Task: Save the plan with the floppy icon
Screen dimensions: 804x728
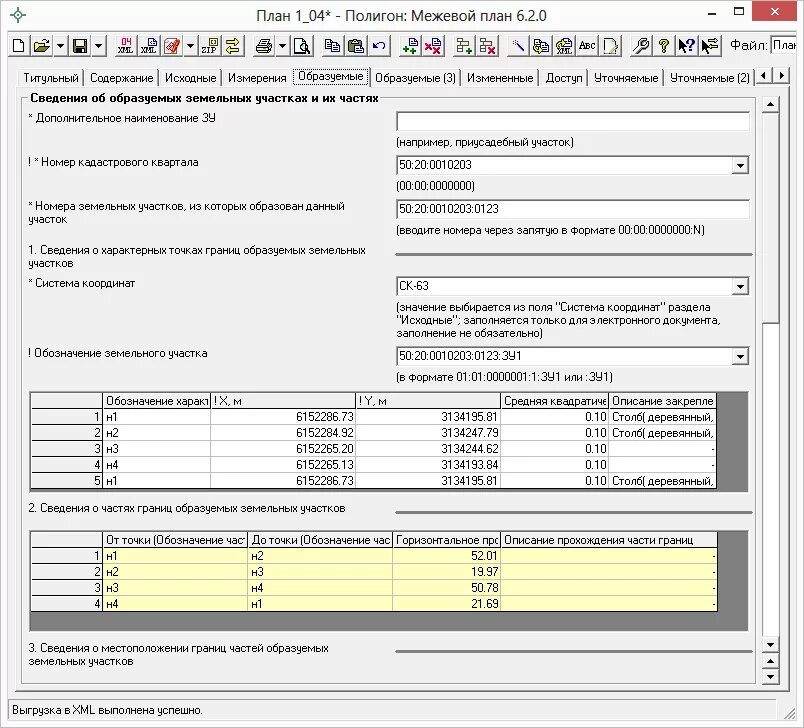Action: pos(79,46)
